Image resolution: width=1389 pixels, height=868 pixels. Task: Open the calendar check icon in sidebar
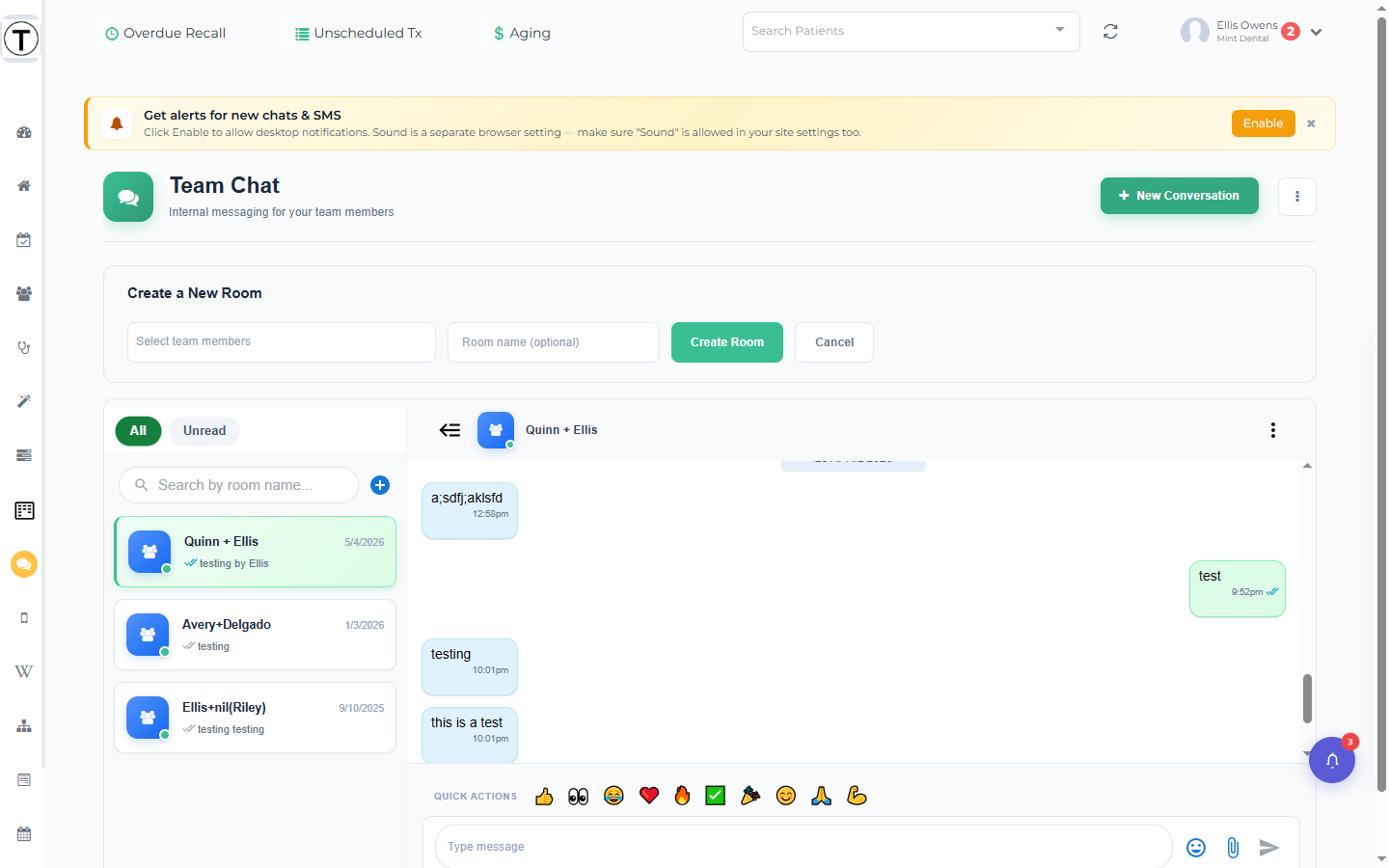coord(24,240)
